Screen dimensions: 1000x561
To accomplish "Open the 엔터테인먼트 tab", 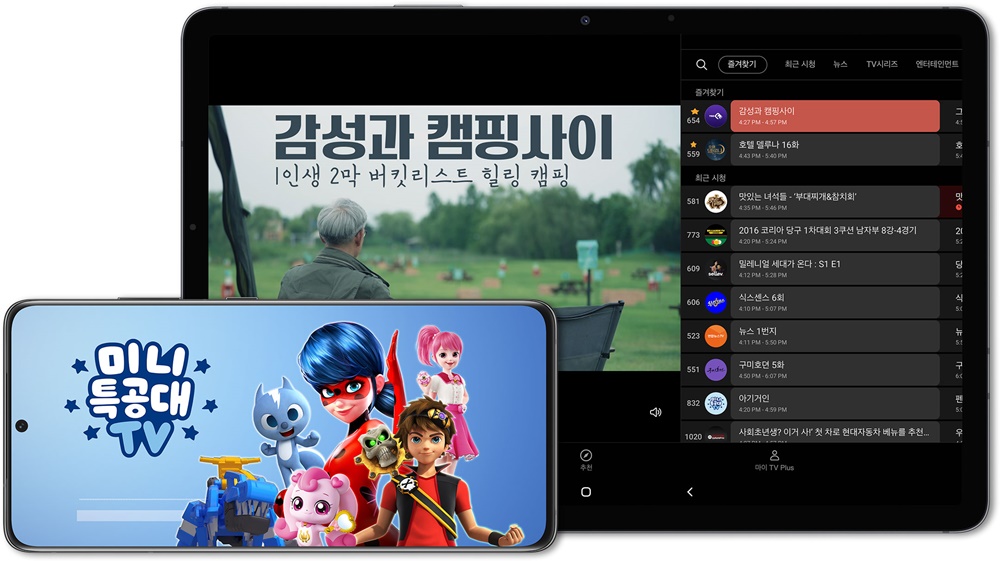I will [937, 64].
